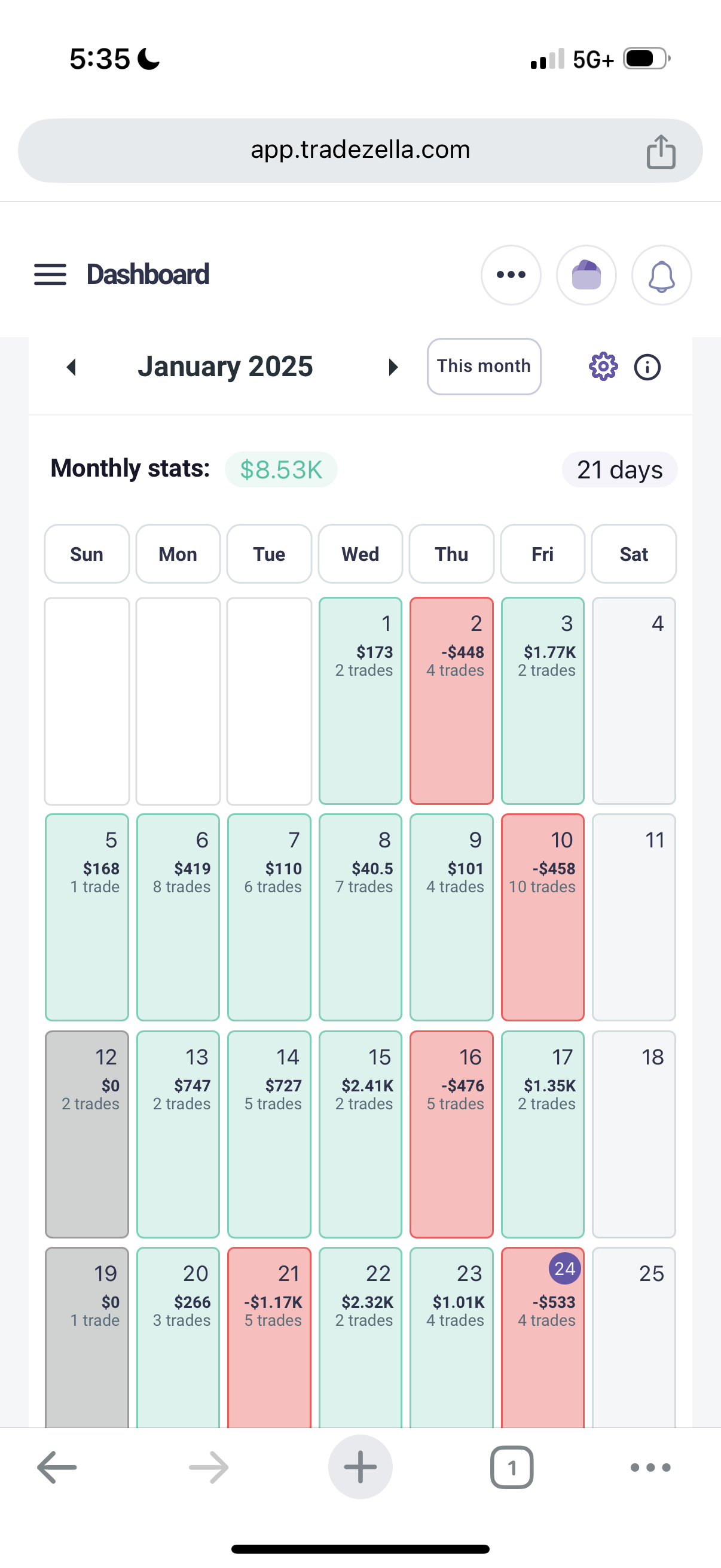Click the This month button
This screenshot has height=1568, width=721.
pyautogui.click(x=483, y=367)
